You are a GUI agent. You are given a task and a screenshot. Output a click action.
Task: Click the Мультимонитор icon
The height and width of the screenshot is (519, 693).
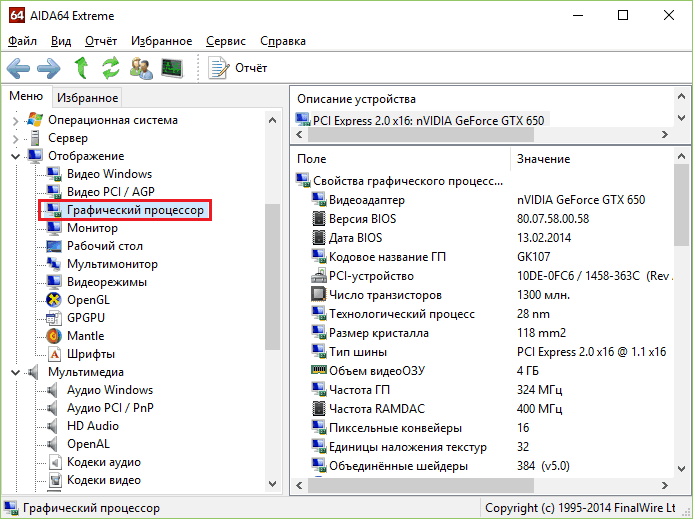point(54,264)
